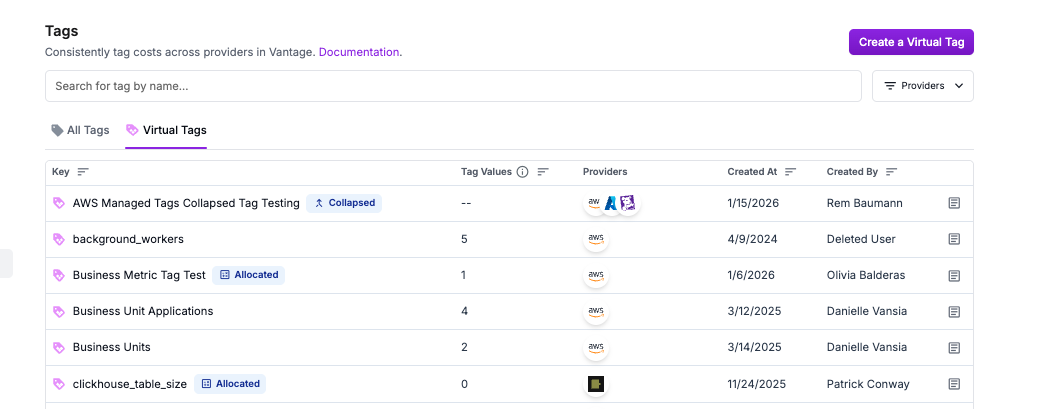Image resolution: width=1057 pixels, height=409 pixels.
Task: Switch to the All Tags tab
Action: point(81,130)
